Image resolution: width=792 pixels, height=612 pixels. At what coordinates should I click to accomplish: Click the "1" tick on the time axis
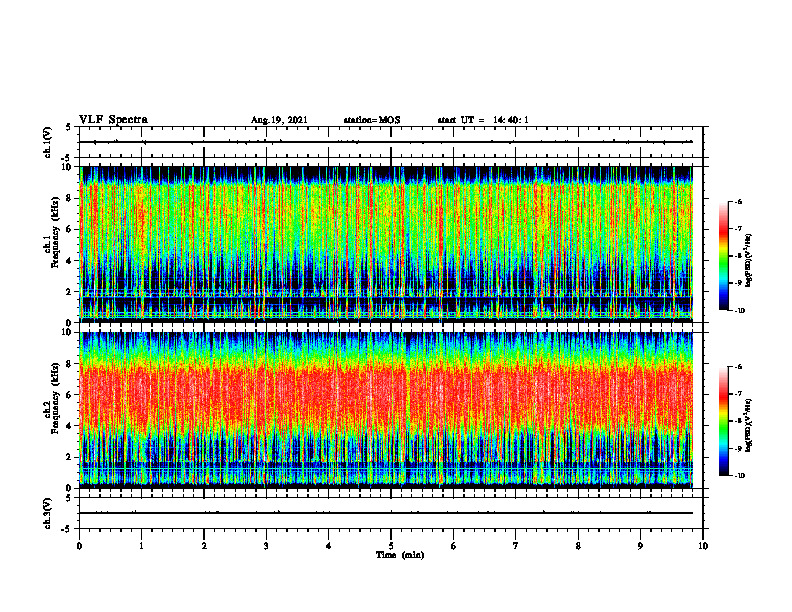coord(141,546)
